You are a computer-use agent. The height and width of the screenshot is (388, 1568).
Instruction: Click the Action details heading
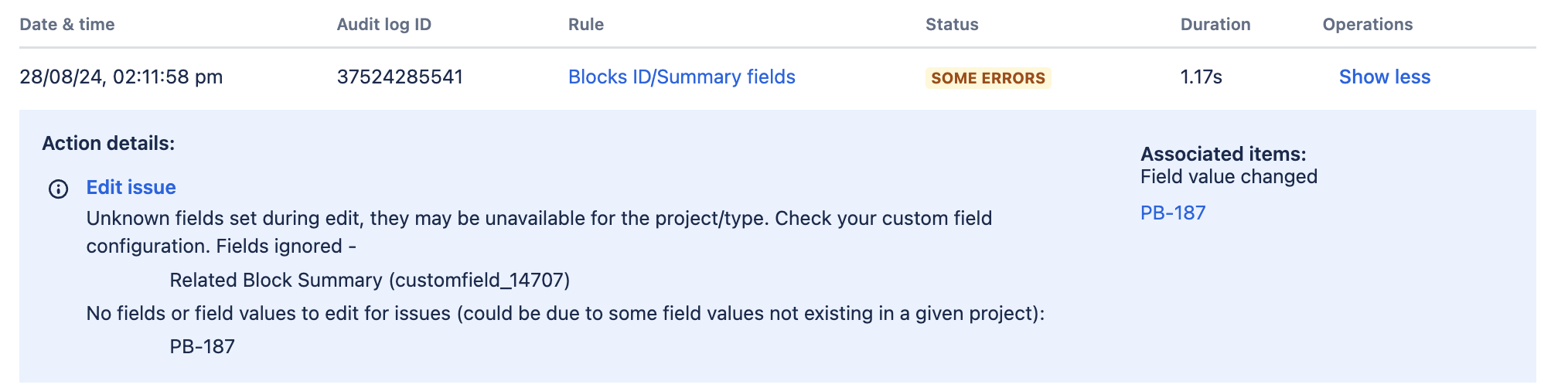tap(108, 144)
